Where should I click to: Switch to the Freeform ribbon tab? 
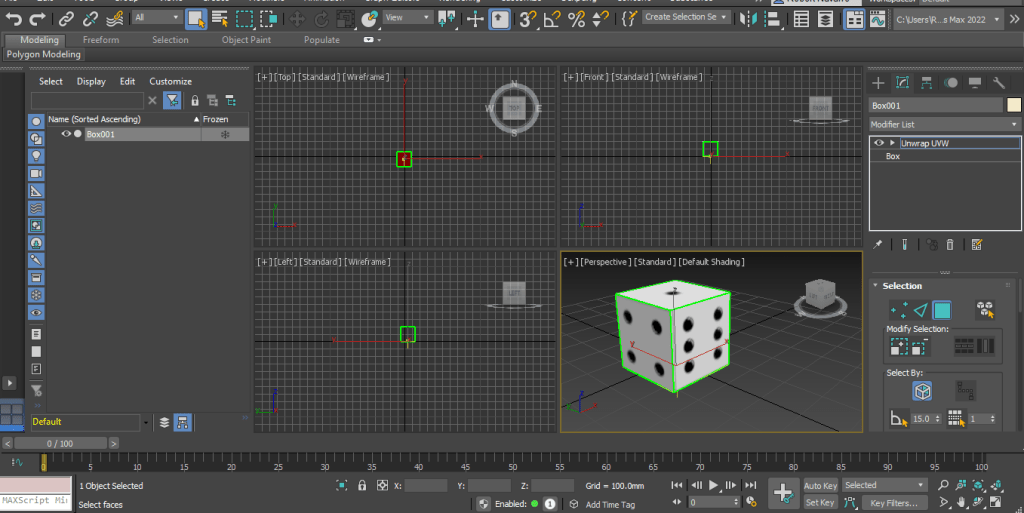tap(100, 40)
